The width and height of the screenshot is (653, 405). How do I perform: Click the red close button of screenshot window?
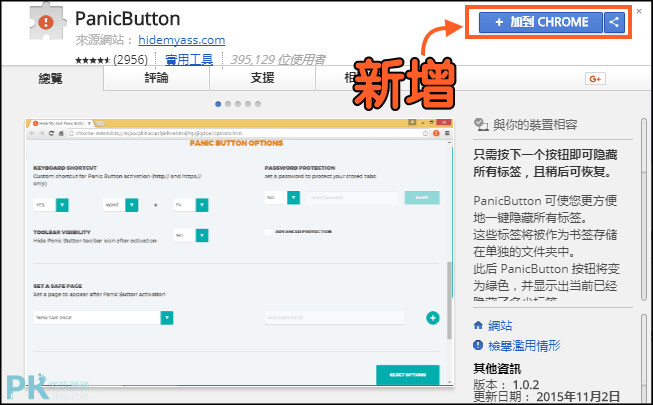(x=444, y=122)
